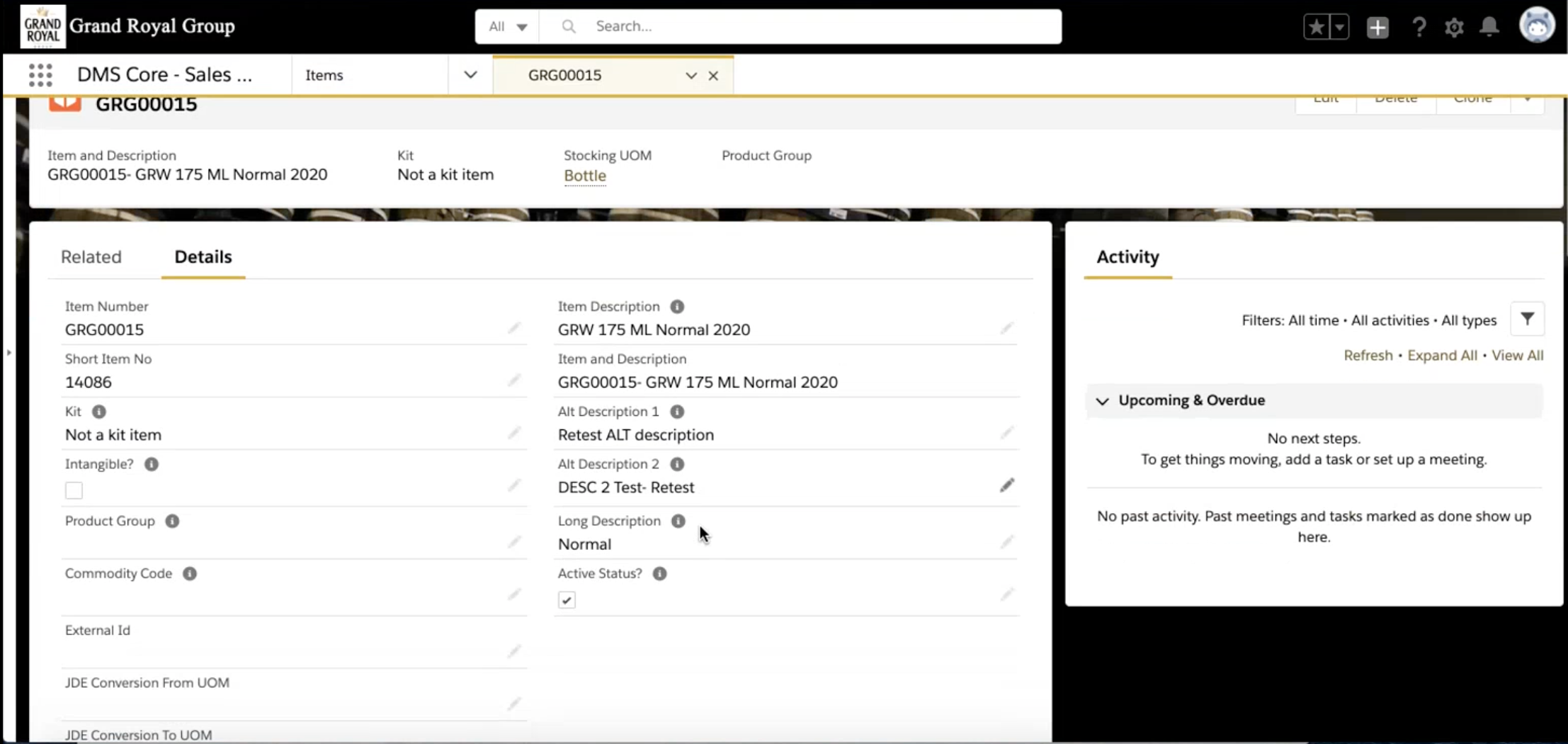Edit the Active Status pencil icon
The image size is (1568, 744).
pos(1006,594)
